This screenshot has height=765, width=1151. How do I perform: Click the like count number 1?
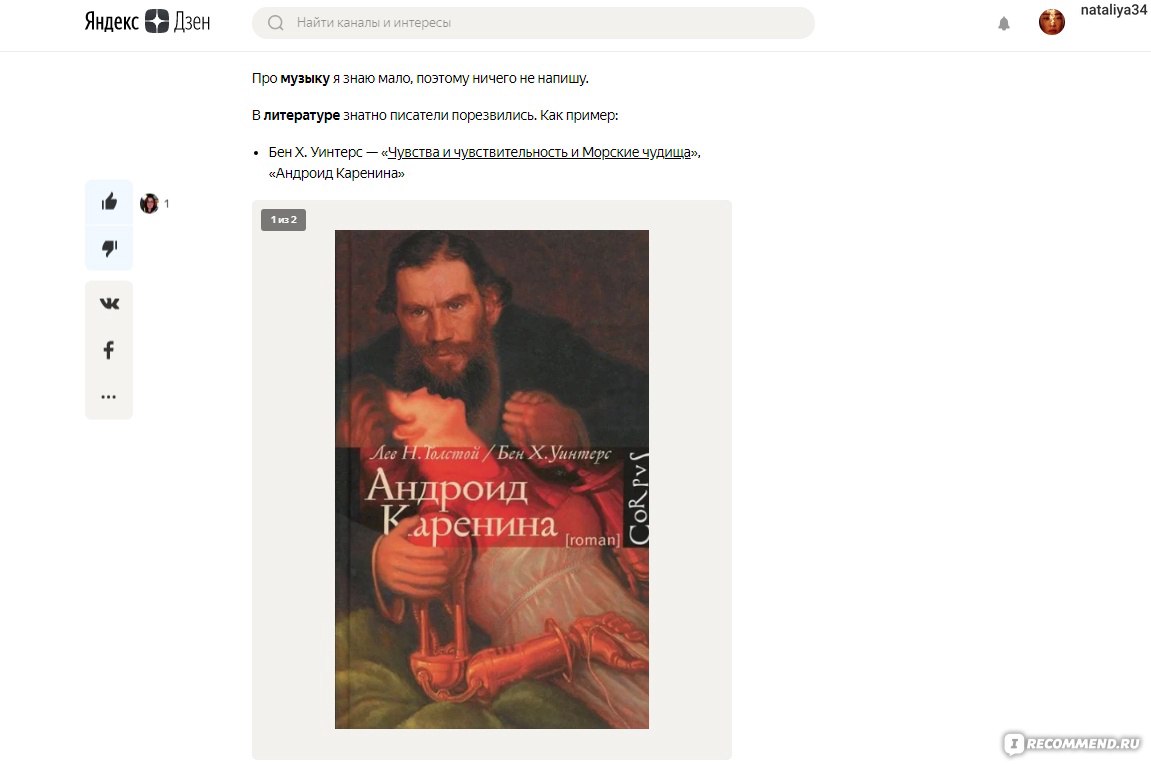click(x=167, y=203)
